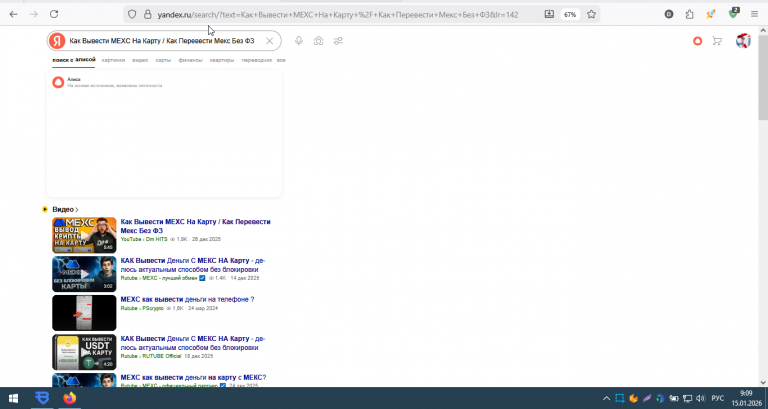Screen dimensions: 768x409
Task: Switch to the 'картинки' tab
Action: click(x=113, y=60)
